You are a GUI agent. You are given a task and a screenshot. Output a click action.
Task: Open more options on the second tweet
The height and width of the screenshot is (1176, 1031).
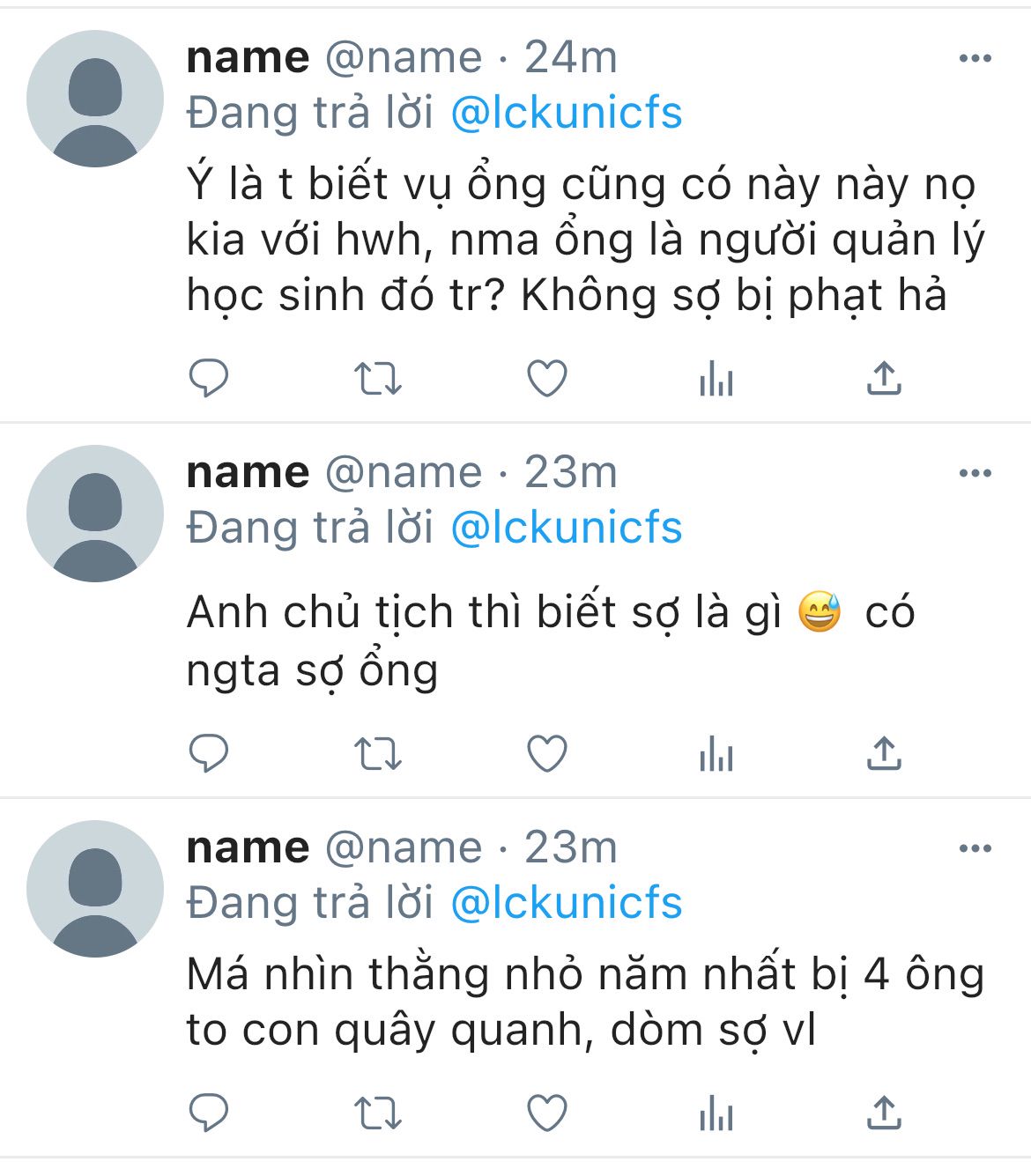pyautogui.click(x=975, y=473)
